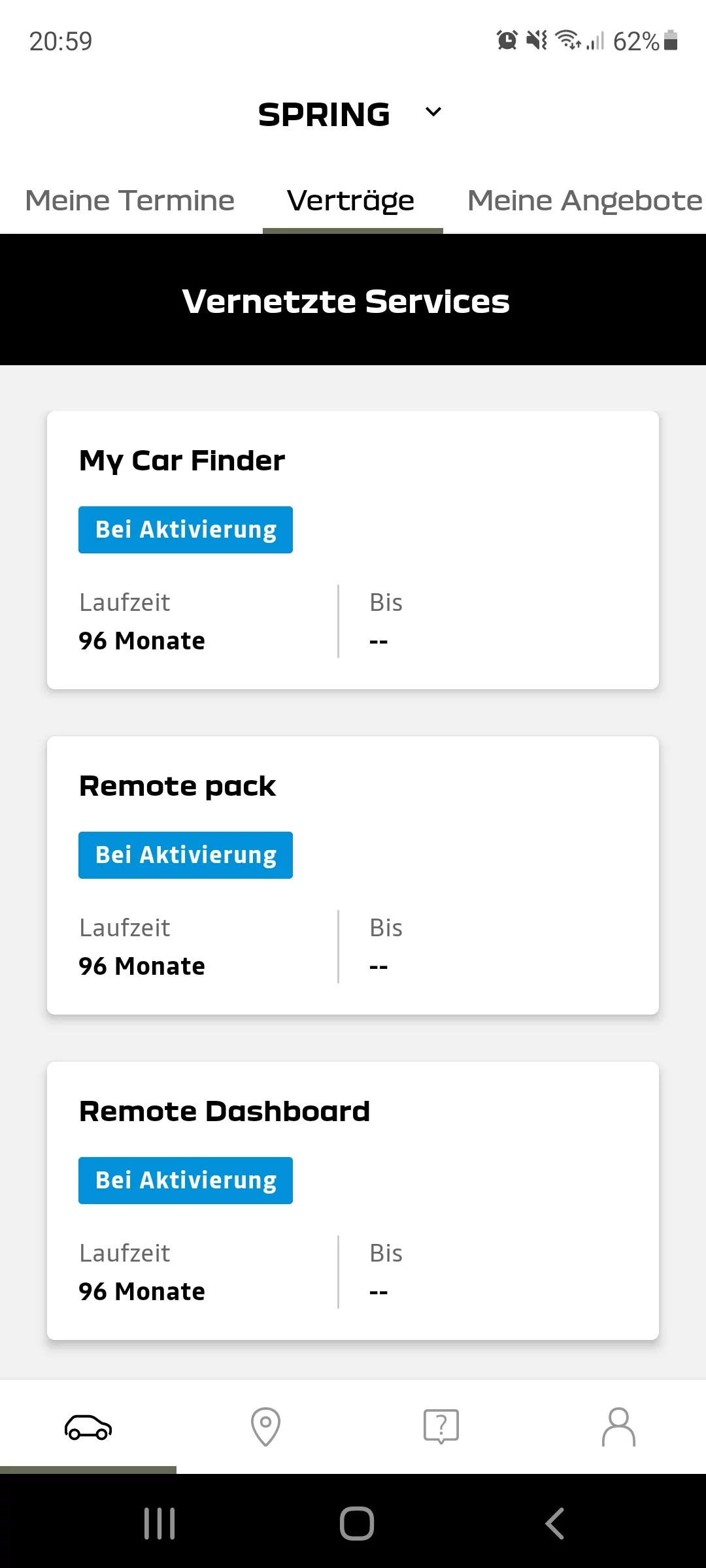The width and height of the screenshot is (706, 1568).
Task: Tap Bei Aktivierung on Remote pack
Action: pos(186,855)
